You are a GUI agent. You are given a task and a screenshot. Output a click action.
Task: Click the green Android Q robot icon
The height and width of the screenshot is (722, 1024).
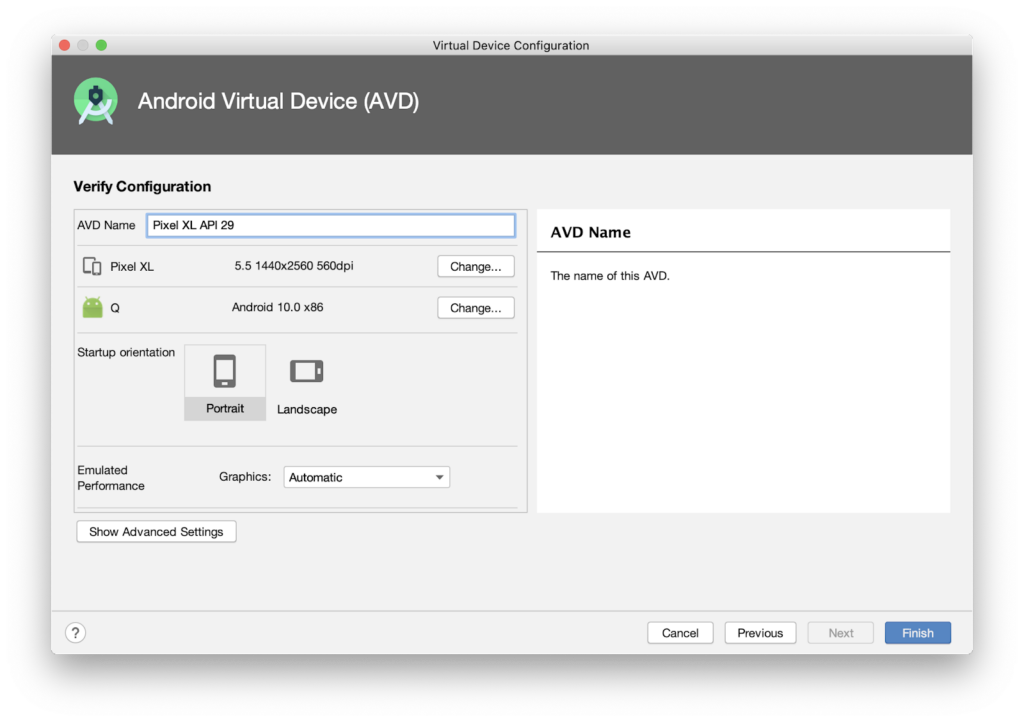[92, 308]
